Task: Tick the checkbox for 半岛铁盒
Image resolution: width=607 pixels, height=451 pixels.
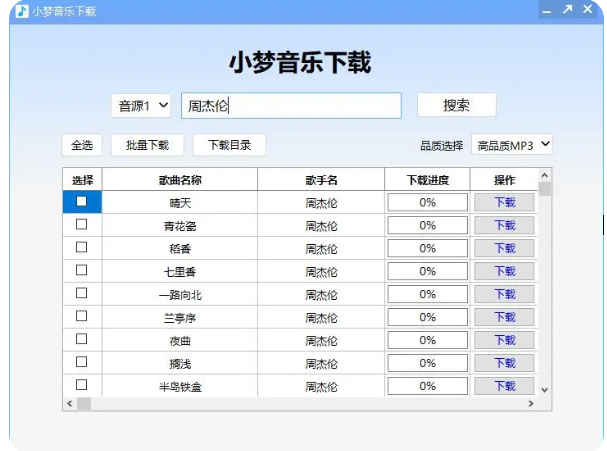Action: point(82,385)
